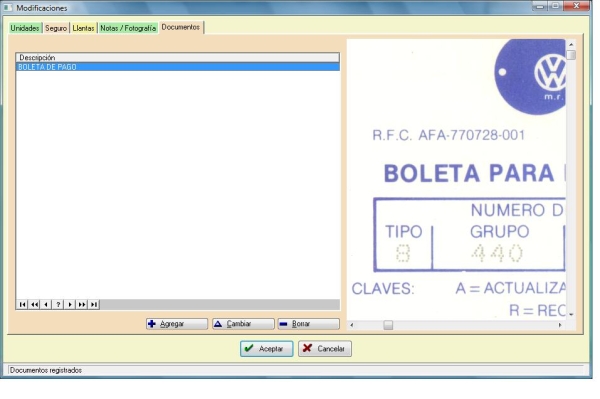Image resolution: width=600 pixels, height=399 pixels.
Task: Click the Cambiar button to edit document
Action: pos(243,324)
